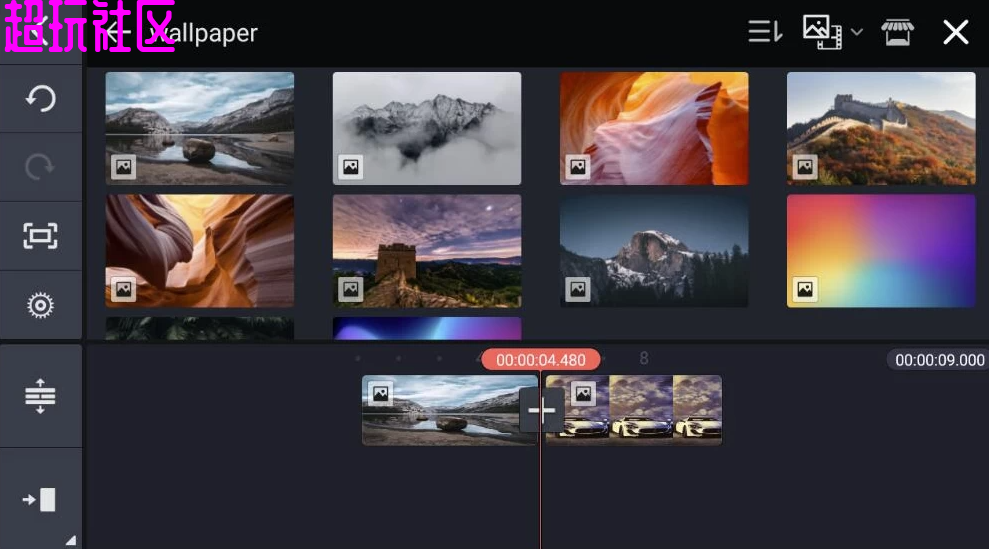Choose the Half Dome mountain wallpaper
This screenshot has height=549, width=989.
654,250
